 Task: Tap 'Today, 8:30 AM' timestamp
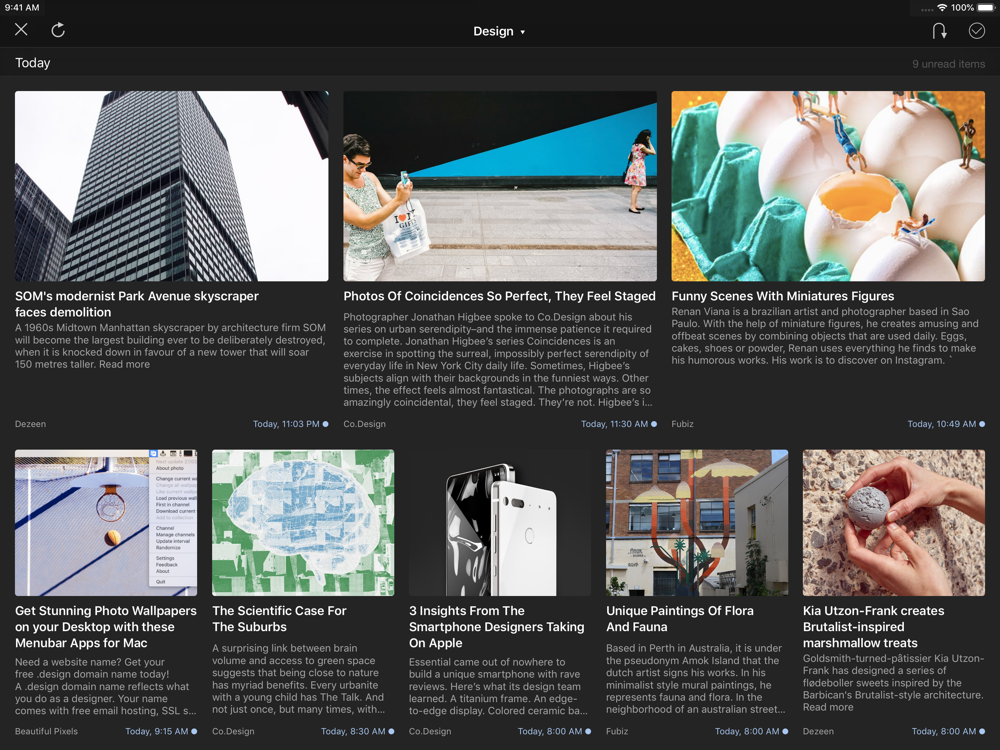353,732
